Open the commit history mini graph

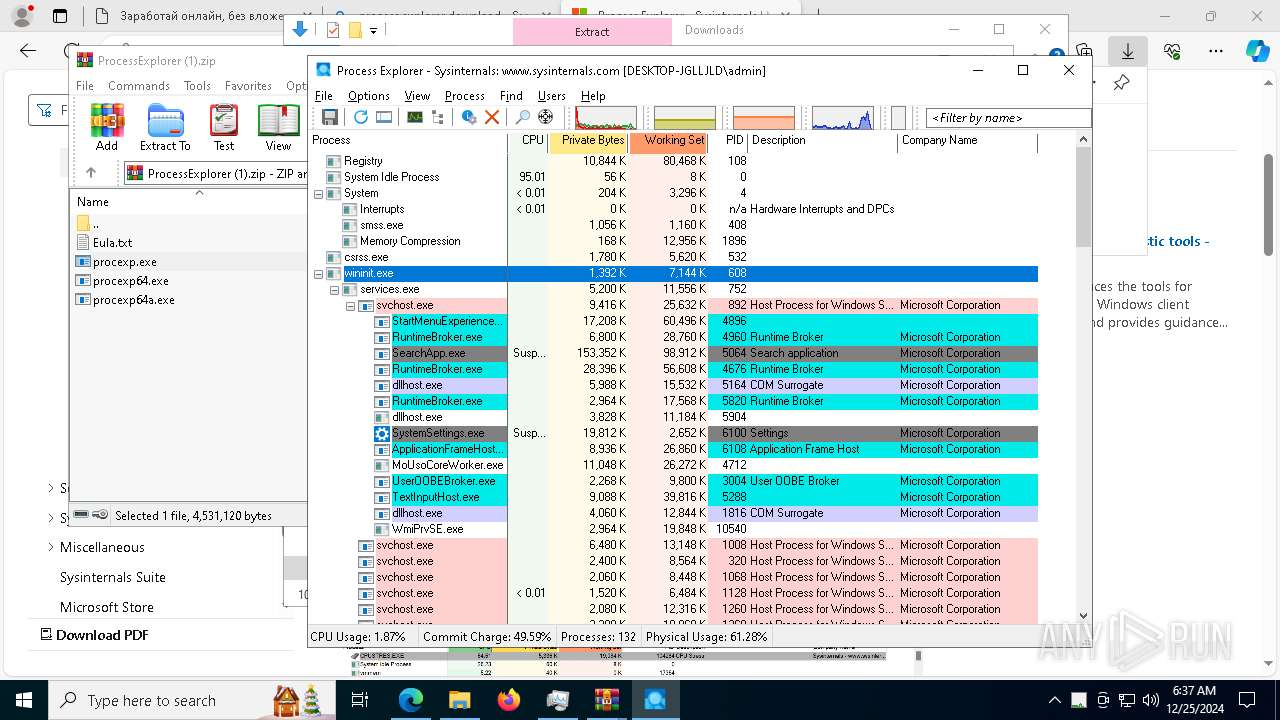coord(684,118)
